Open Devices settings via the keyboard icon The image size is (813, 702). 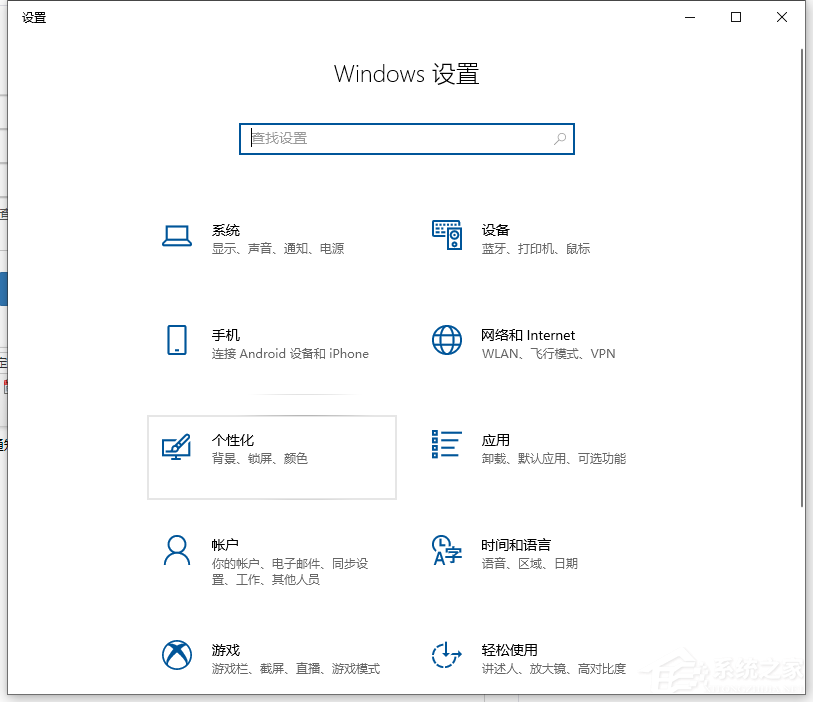click(447, 237)
